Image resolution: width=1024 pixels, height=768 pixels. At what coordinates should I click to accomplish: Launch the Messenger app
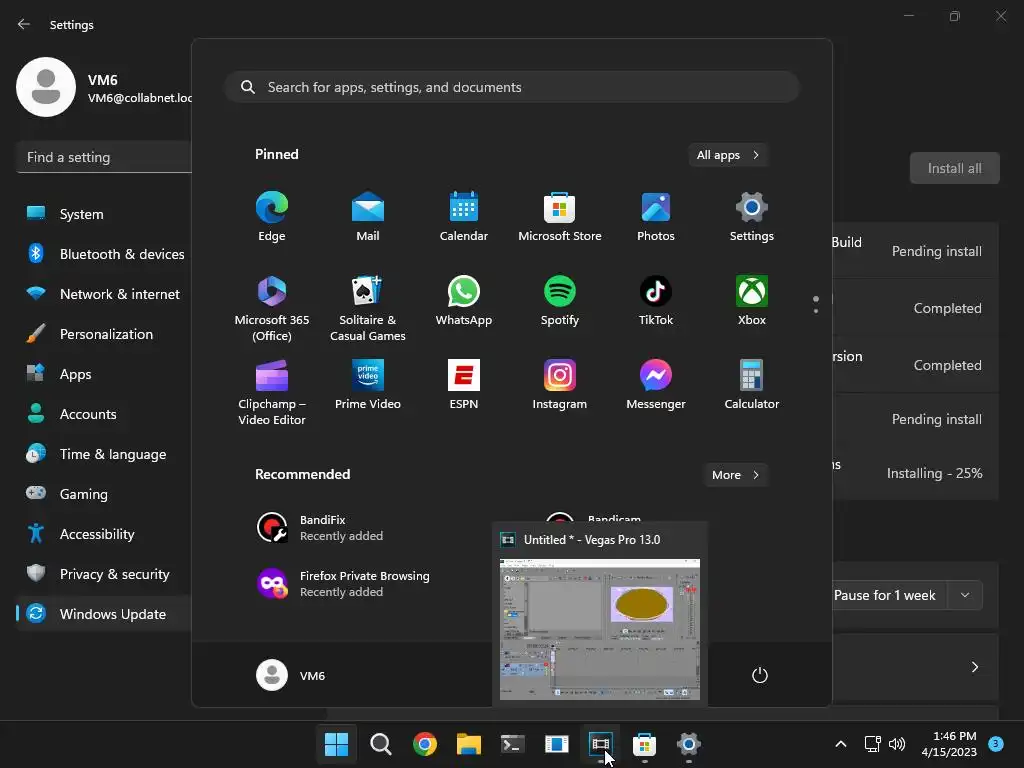[656, 385]
